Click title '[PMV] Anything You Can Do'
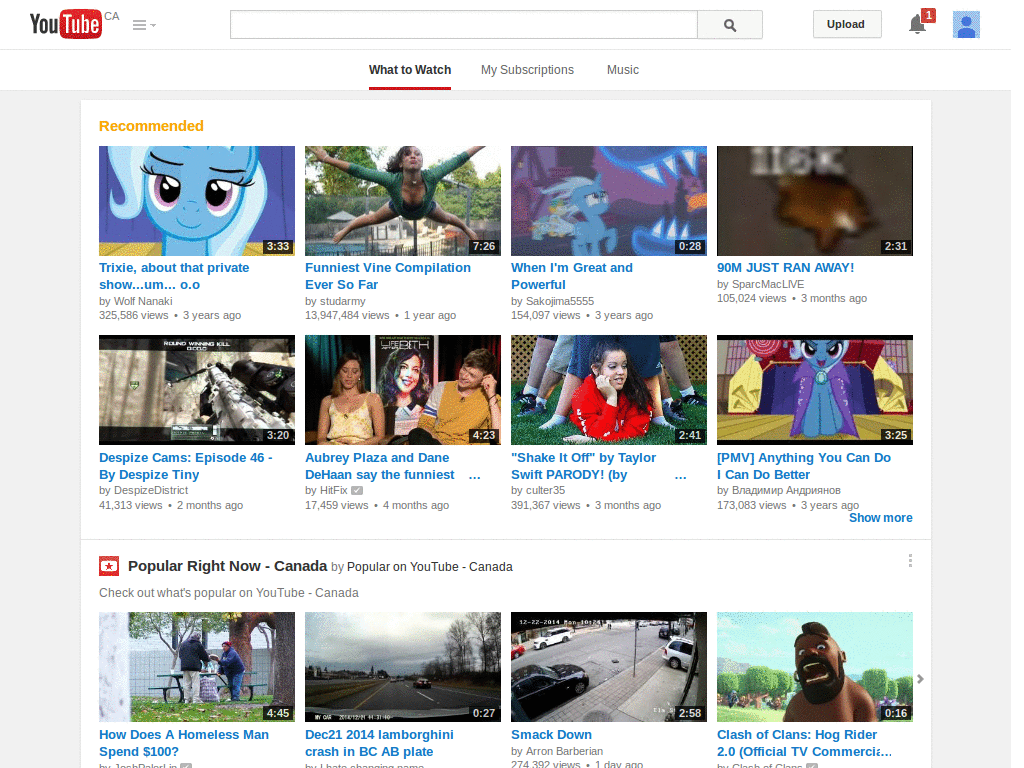The image size is (1024, 768). click(x=804, y=466)
